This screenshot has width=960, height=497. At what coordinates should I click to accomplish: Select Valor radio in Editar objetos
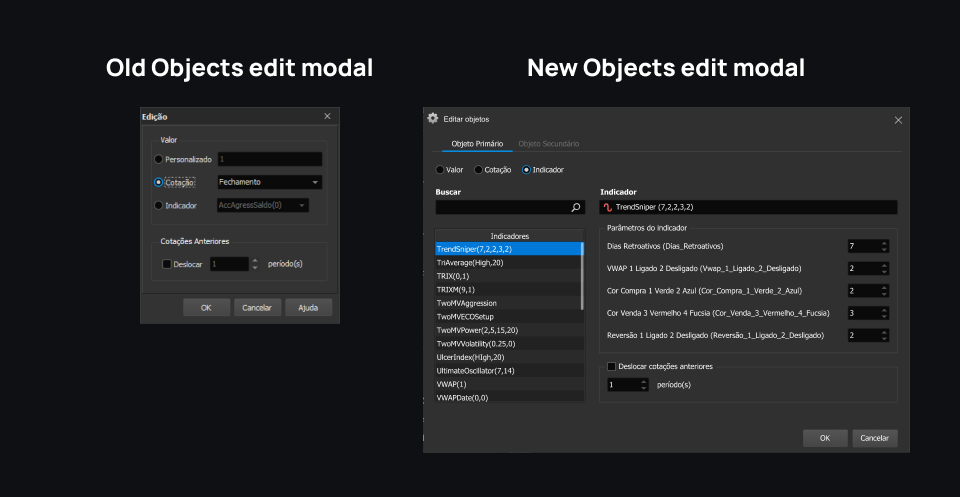440,170
